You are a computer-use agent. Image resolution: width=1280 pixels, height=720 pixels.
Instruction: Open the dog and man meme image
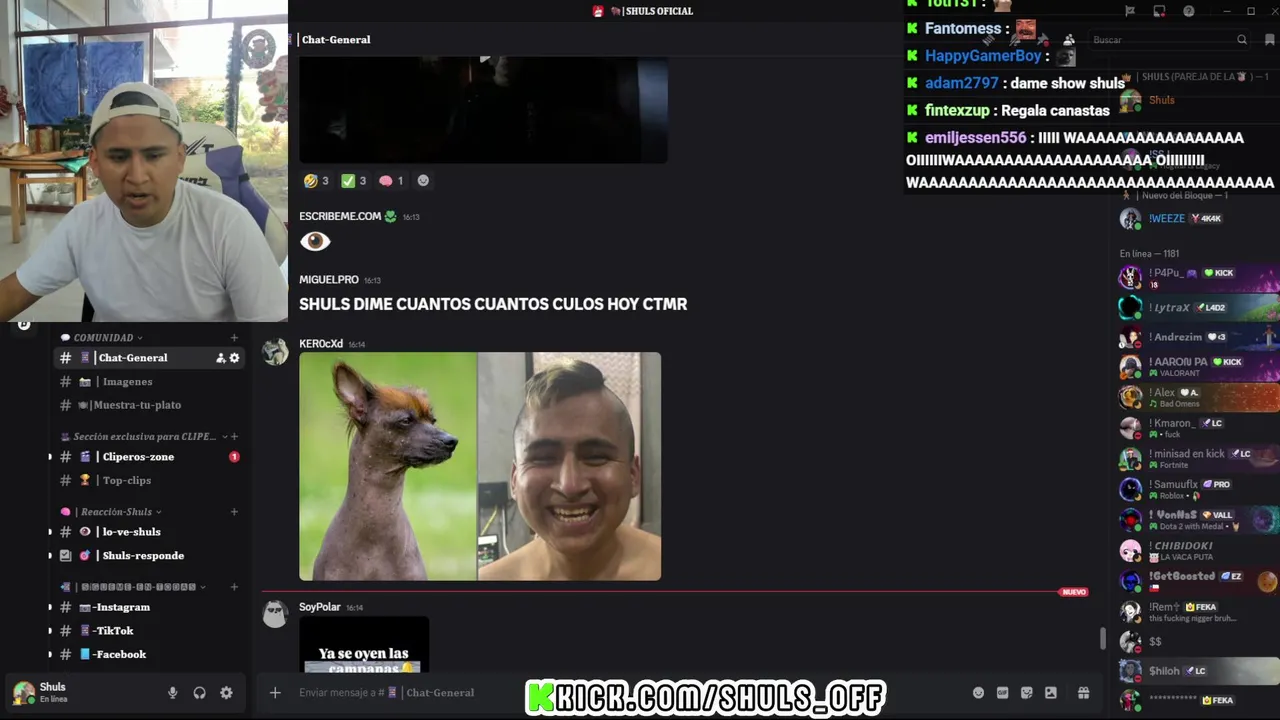[x=480, y=466]
